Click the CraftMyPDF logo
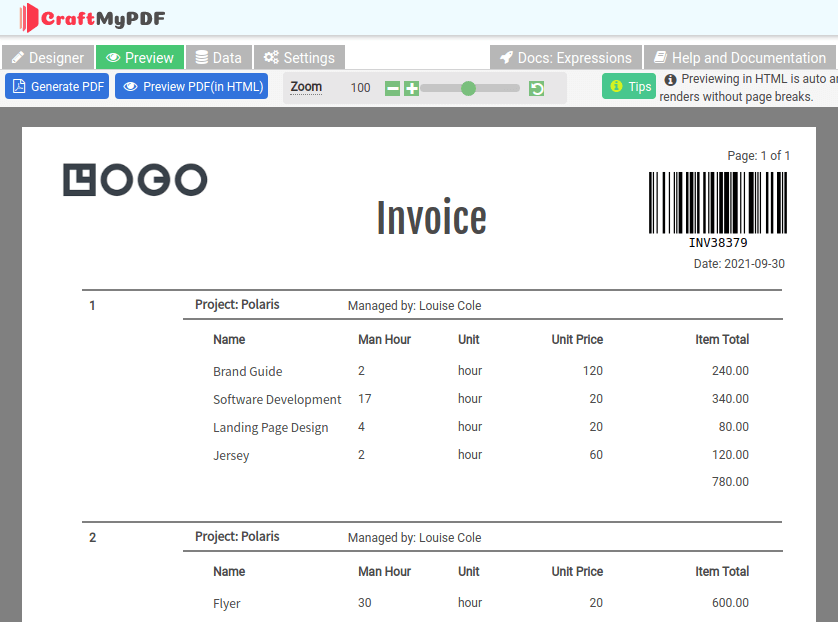Image resolution: width=838 pixels, height=622 pixels. click(92, 18)
